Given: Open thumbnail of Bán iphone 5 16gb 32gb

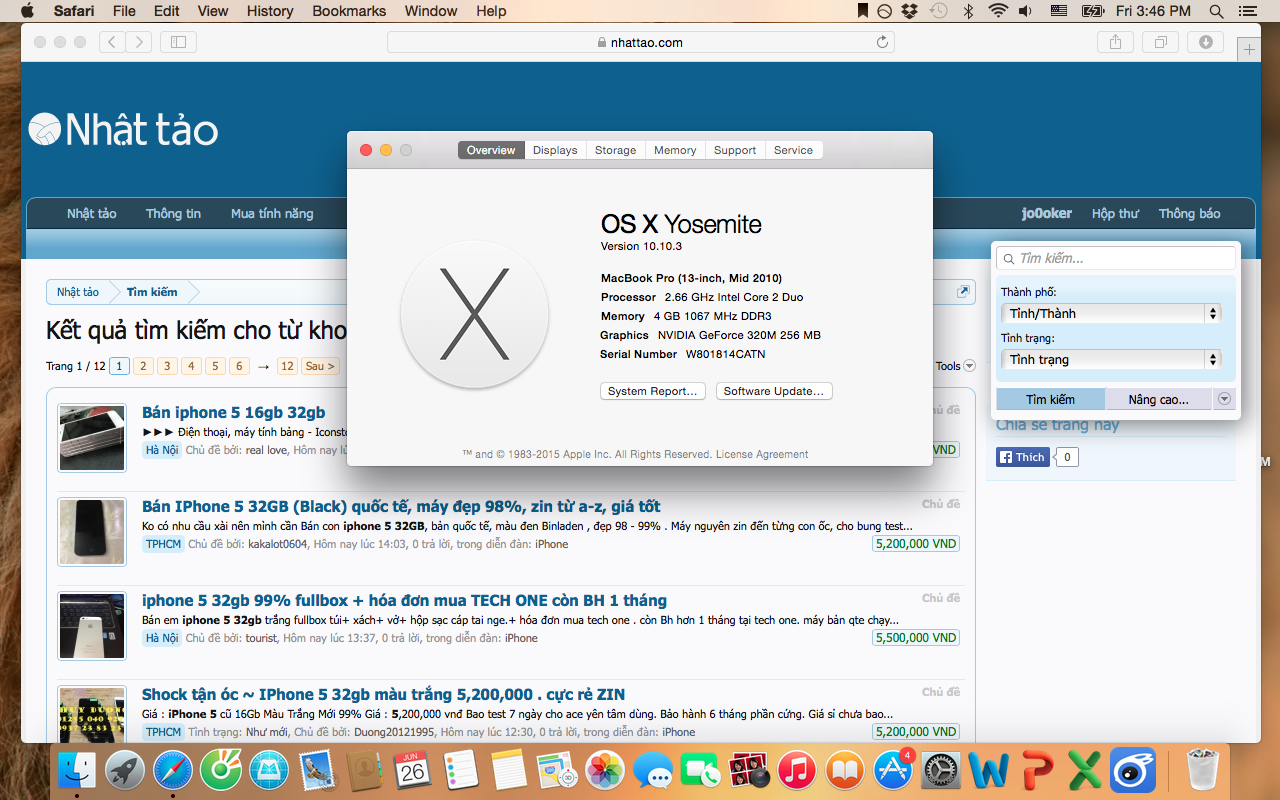Looking at the screenshot, I should click(x=92, y=436).
